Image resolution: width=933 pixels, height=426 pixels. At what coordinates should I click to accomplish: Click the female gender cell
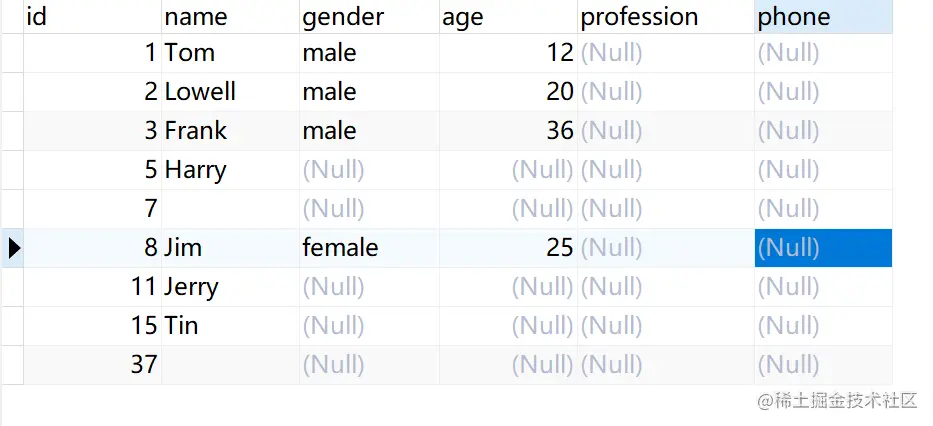(x=368, y=248)
